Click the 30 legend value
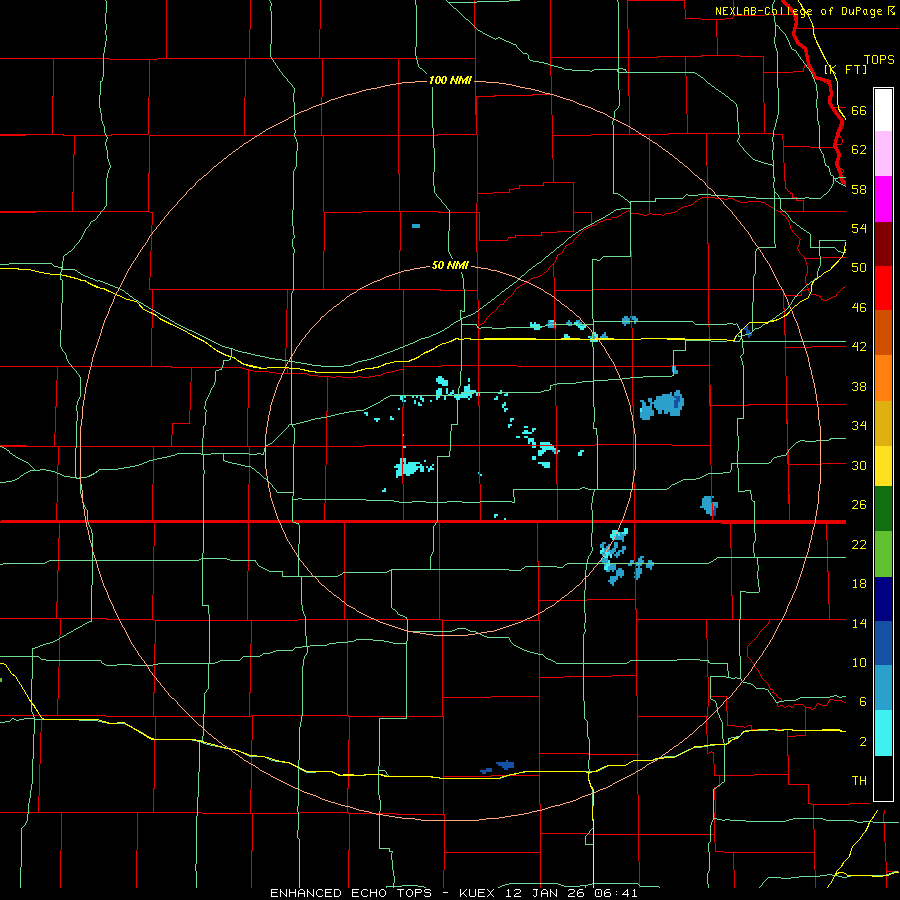This screenshot has height=900, width=900. click(x=859, y=465)
